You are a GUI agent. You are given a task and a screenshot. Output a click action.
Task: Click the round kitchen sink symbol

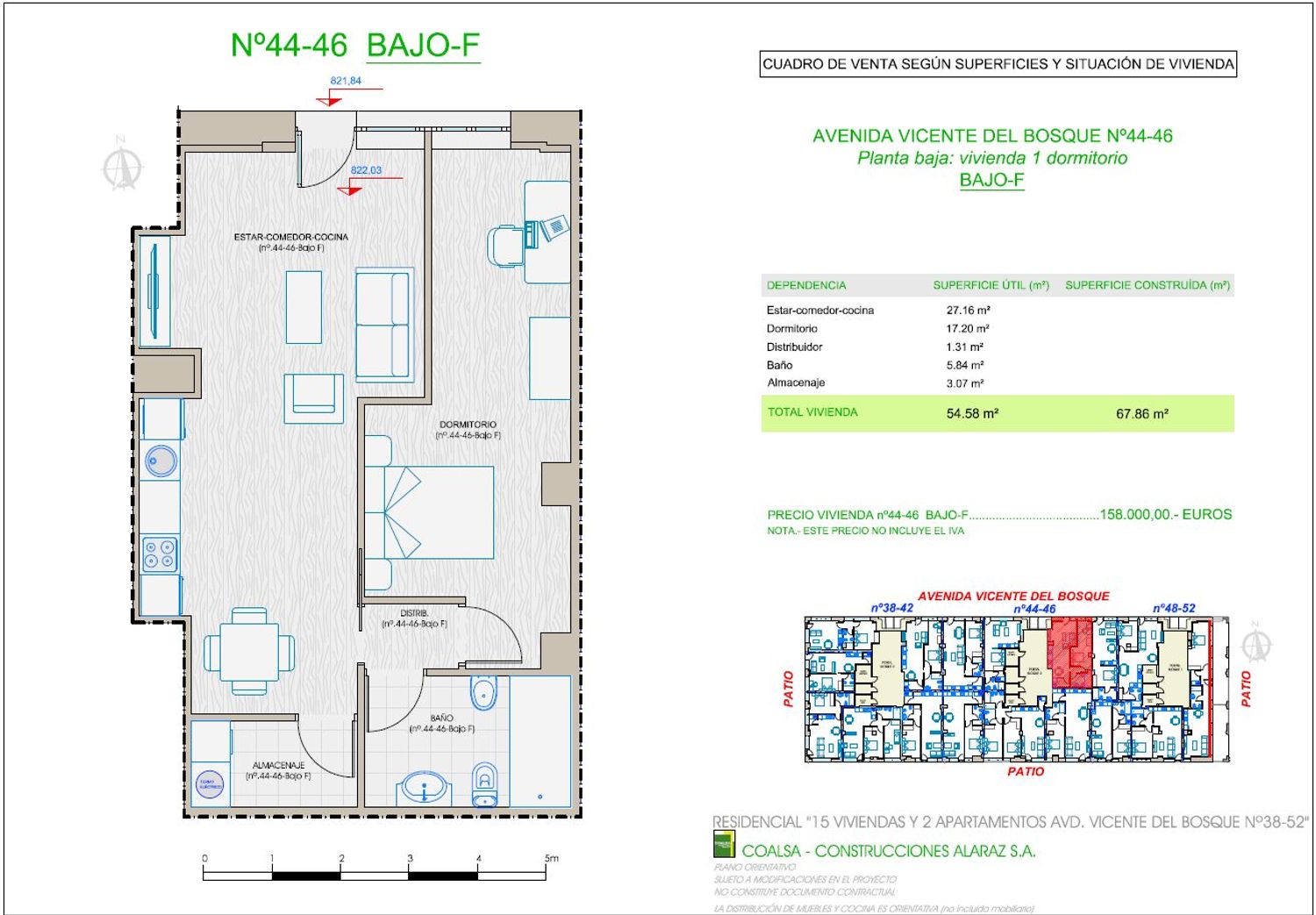161,461
